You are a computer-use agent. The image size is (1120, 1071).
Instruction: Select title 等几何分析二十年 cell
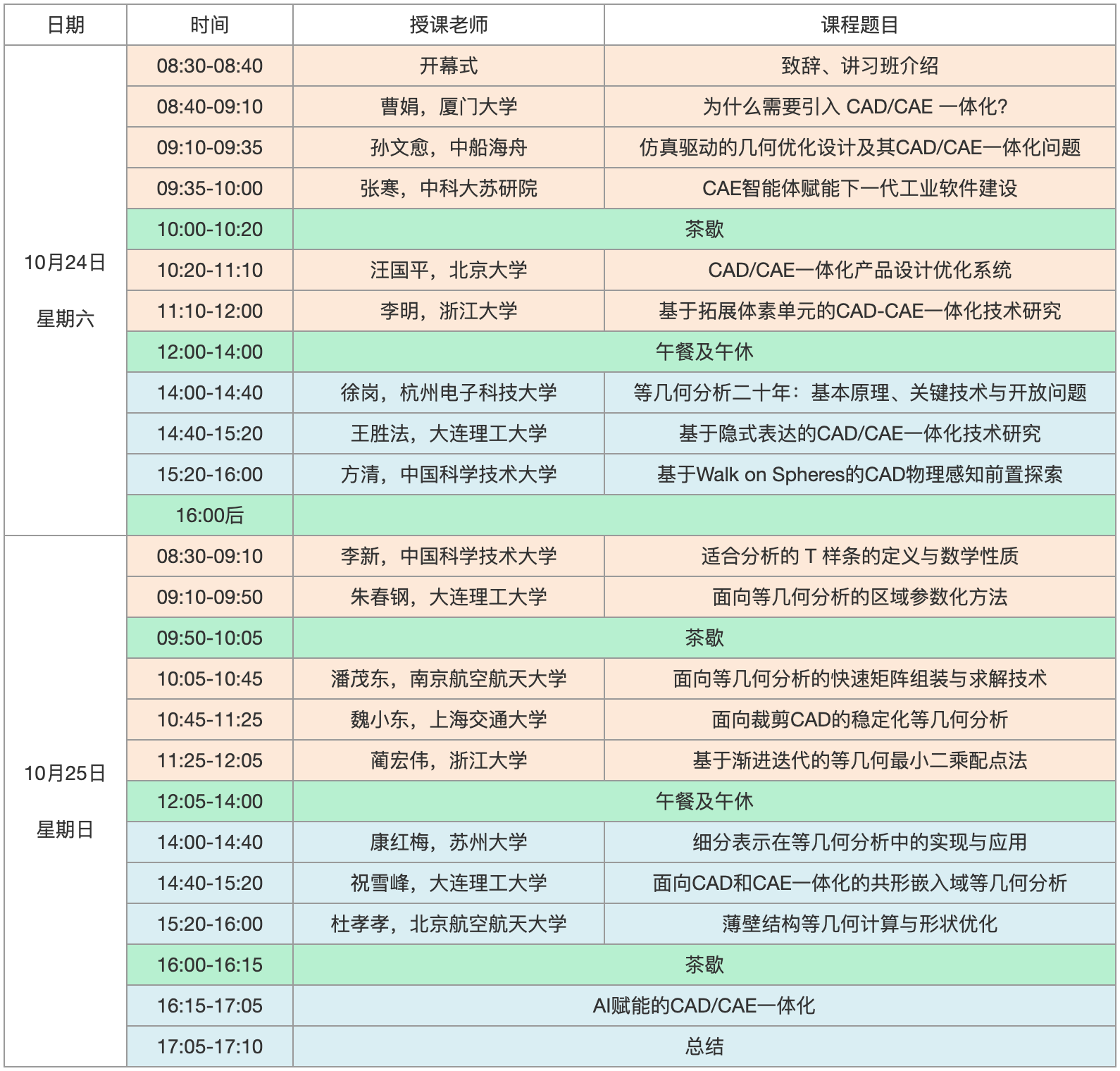(x=860, y=392)
